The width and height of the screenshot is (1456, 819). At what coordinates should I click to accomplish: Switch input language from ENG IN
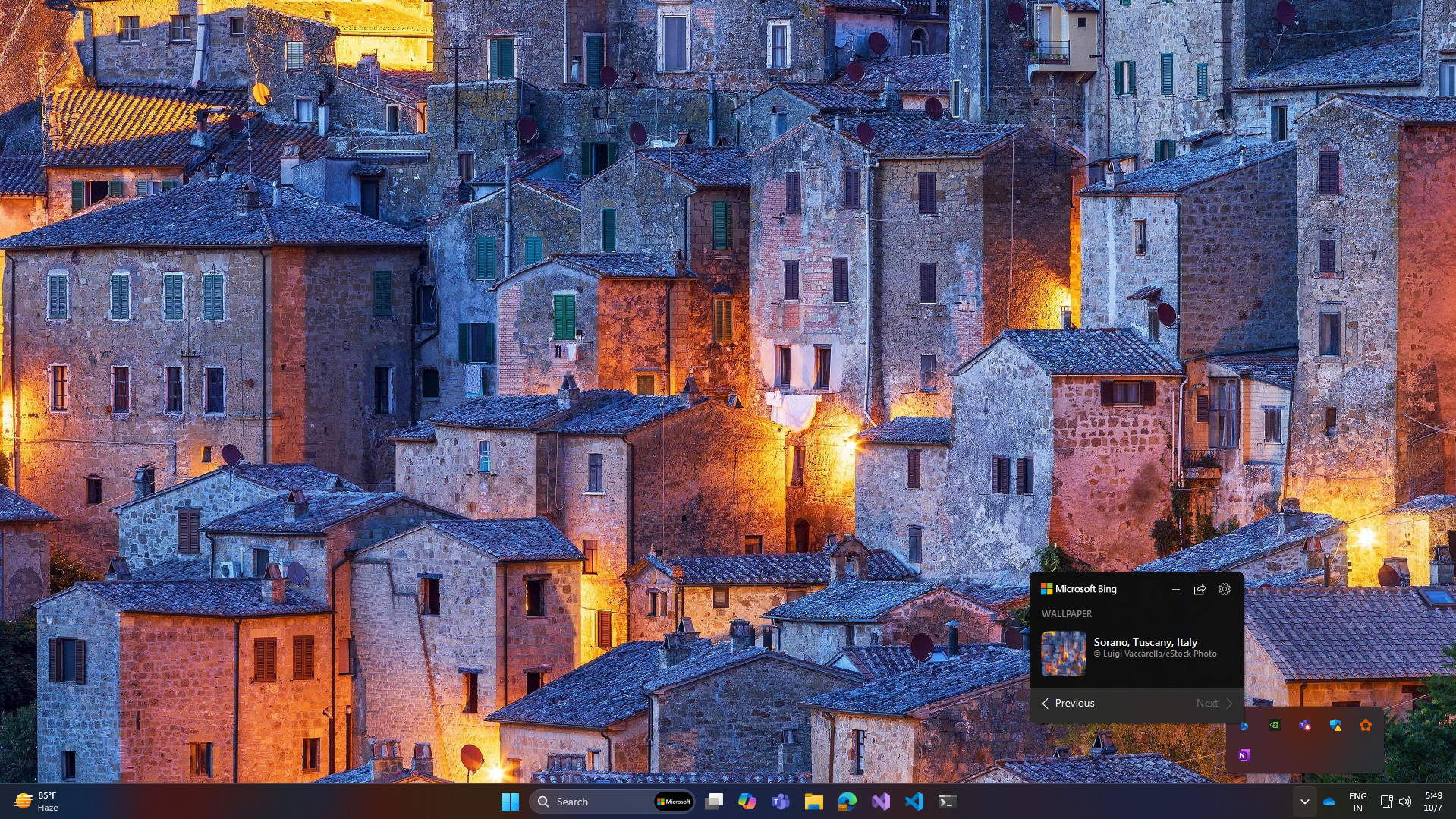pyautogui.click(x=1357, y=802)
